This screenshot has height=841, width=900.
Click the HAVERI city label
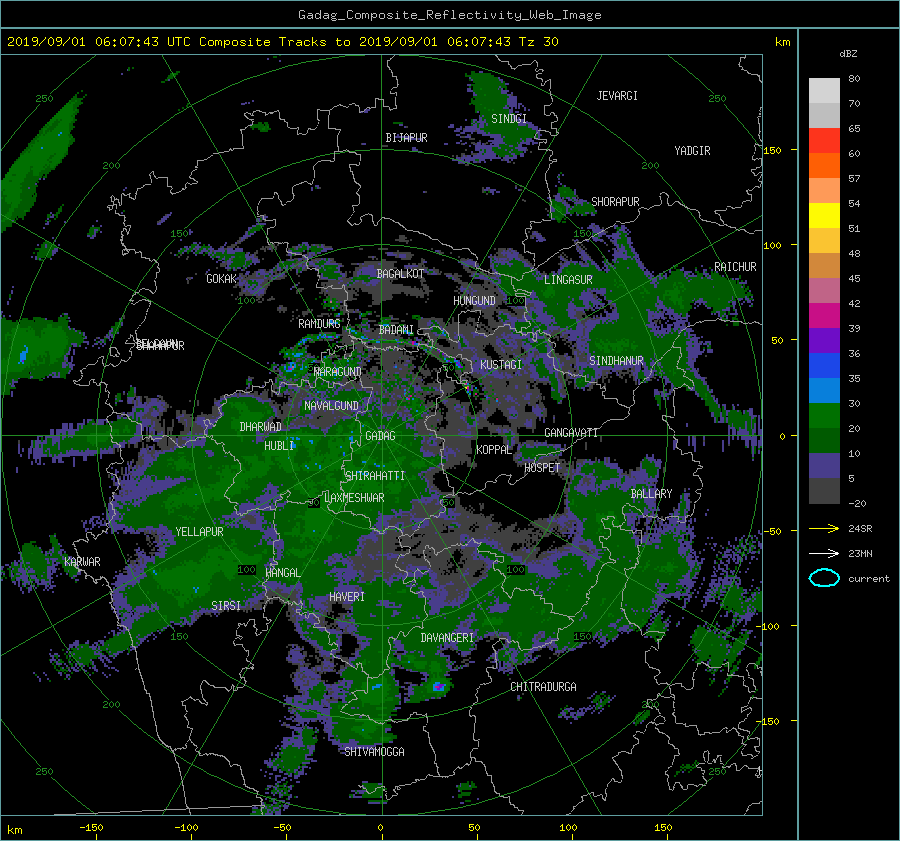point(347,598)
